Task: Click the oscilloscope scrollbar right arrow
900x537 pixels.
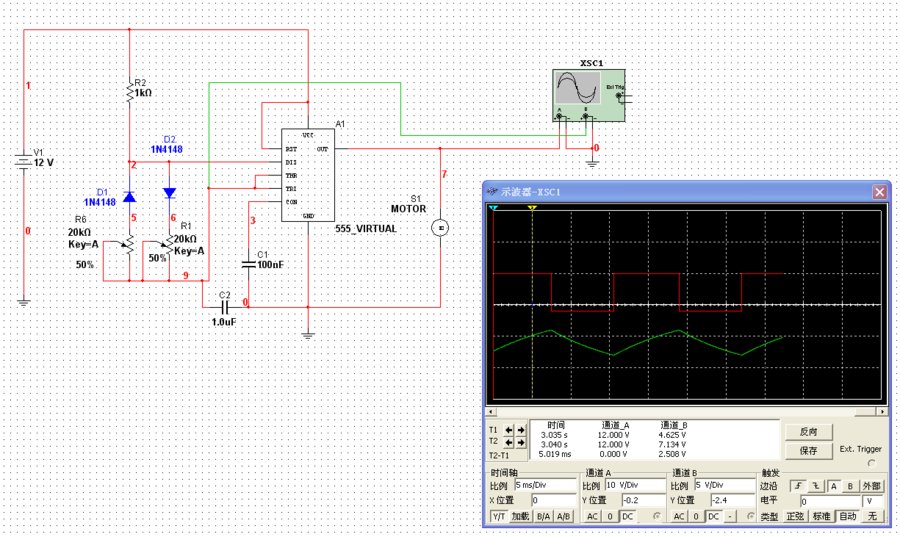Action: [x=882, y=411]
